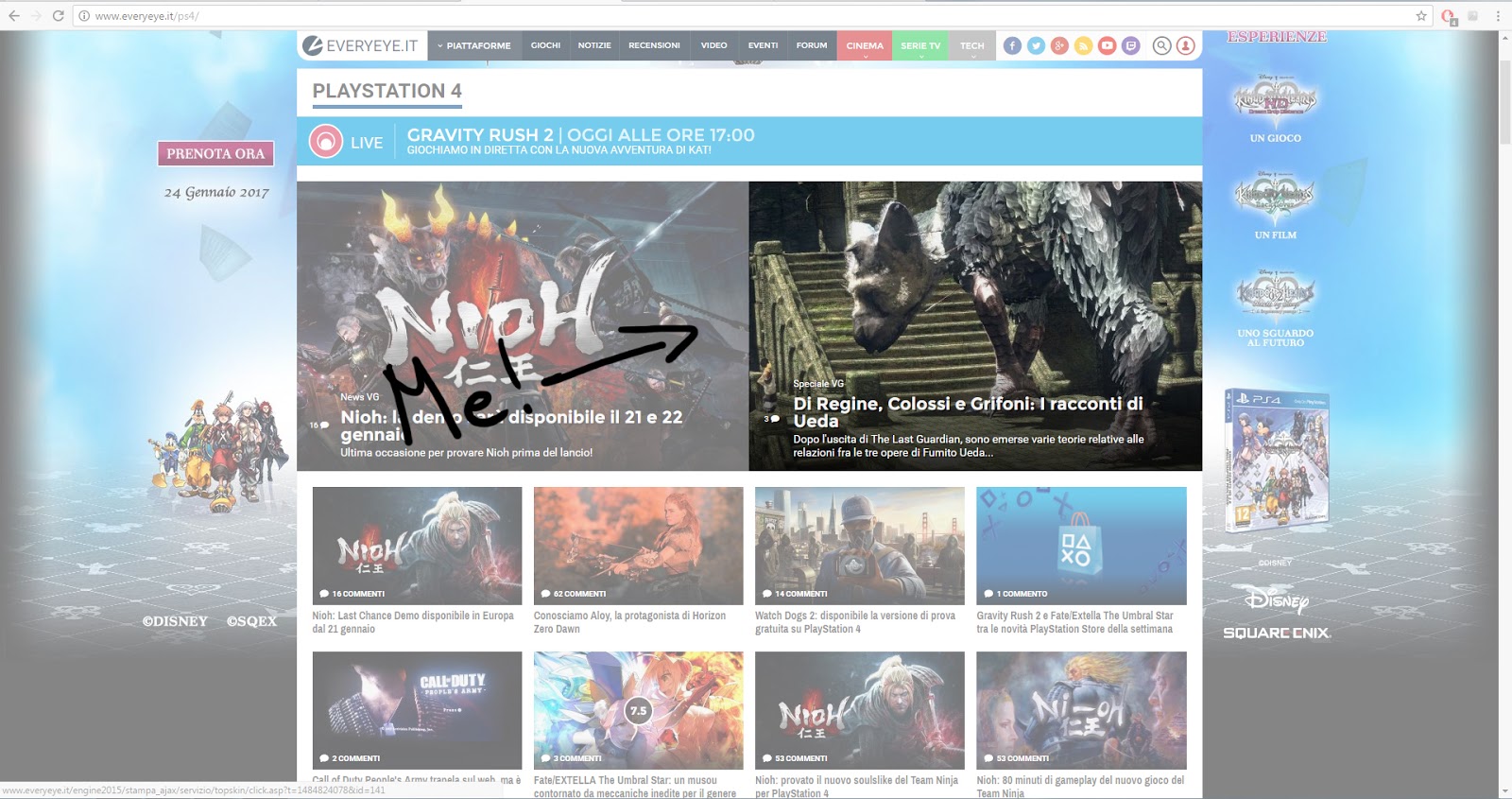Click the browser back arrow

click(x=14, y=16)
